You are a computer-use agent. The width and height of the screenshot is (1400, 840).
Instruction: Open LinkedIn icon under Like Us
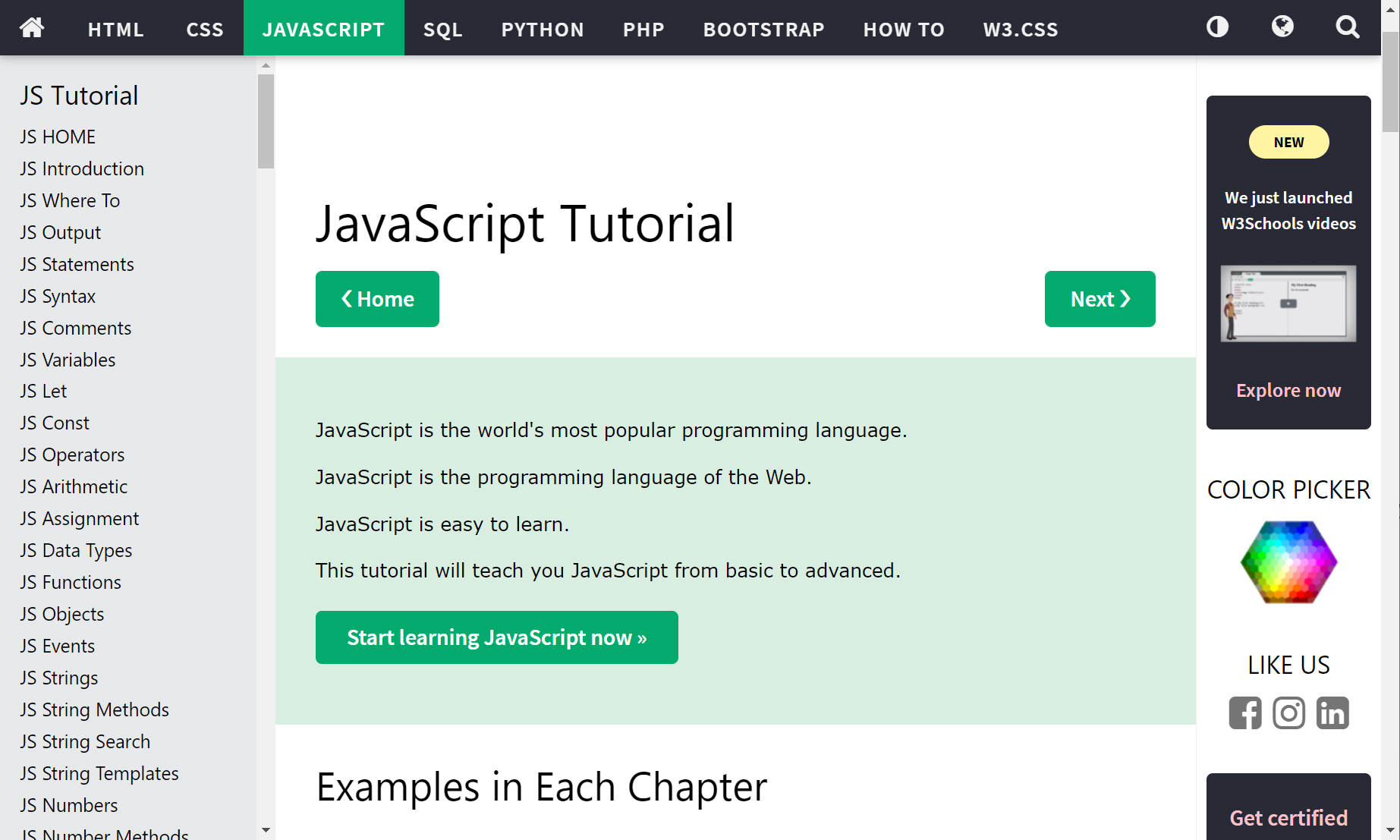click(1332, 713)
